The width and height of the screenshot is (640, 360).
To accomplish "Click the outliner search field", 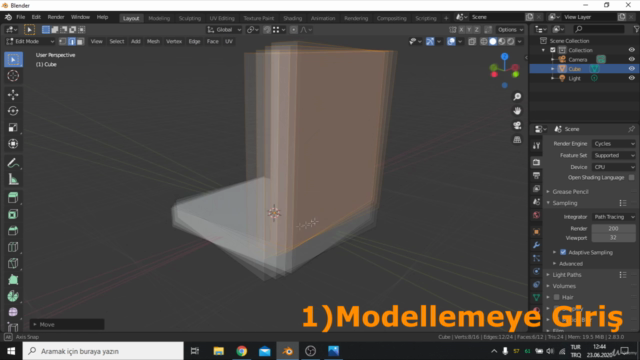I will (x=599, y=29).
